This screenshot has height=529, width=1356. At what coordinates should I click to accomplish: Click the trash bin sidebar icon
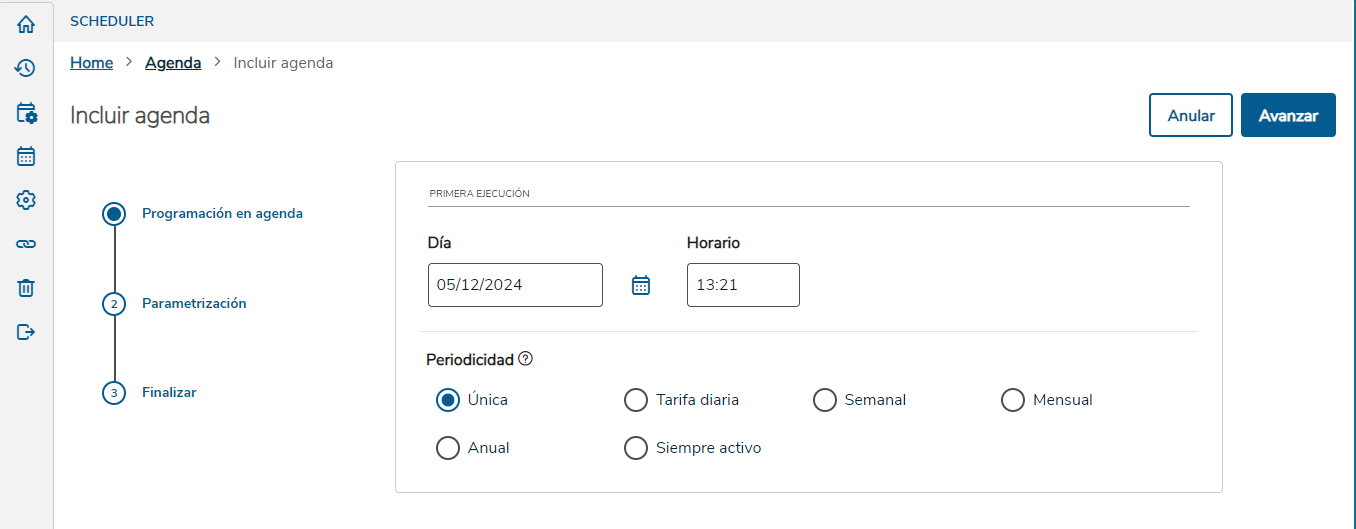point(26,288)
